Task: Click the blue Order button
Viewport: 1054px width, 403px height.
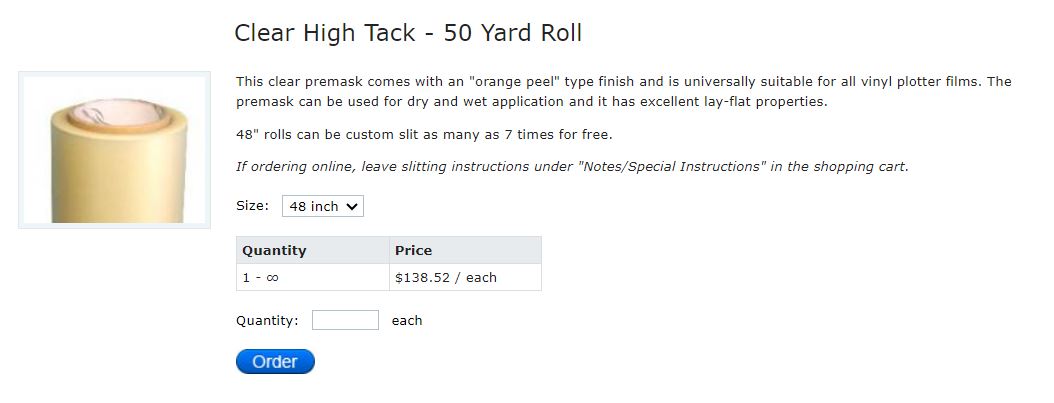Action: 275,361
